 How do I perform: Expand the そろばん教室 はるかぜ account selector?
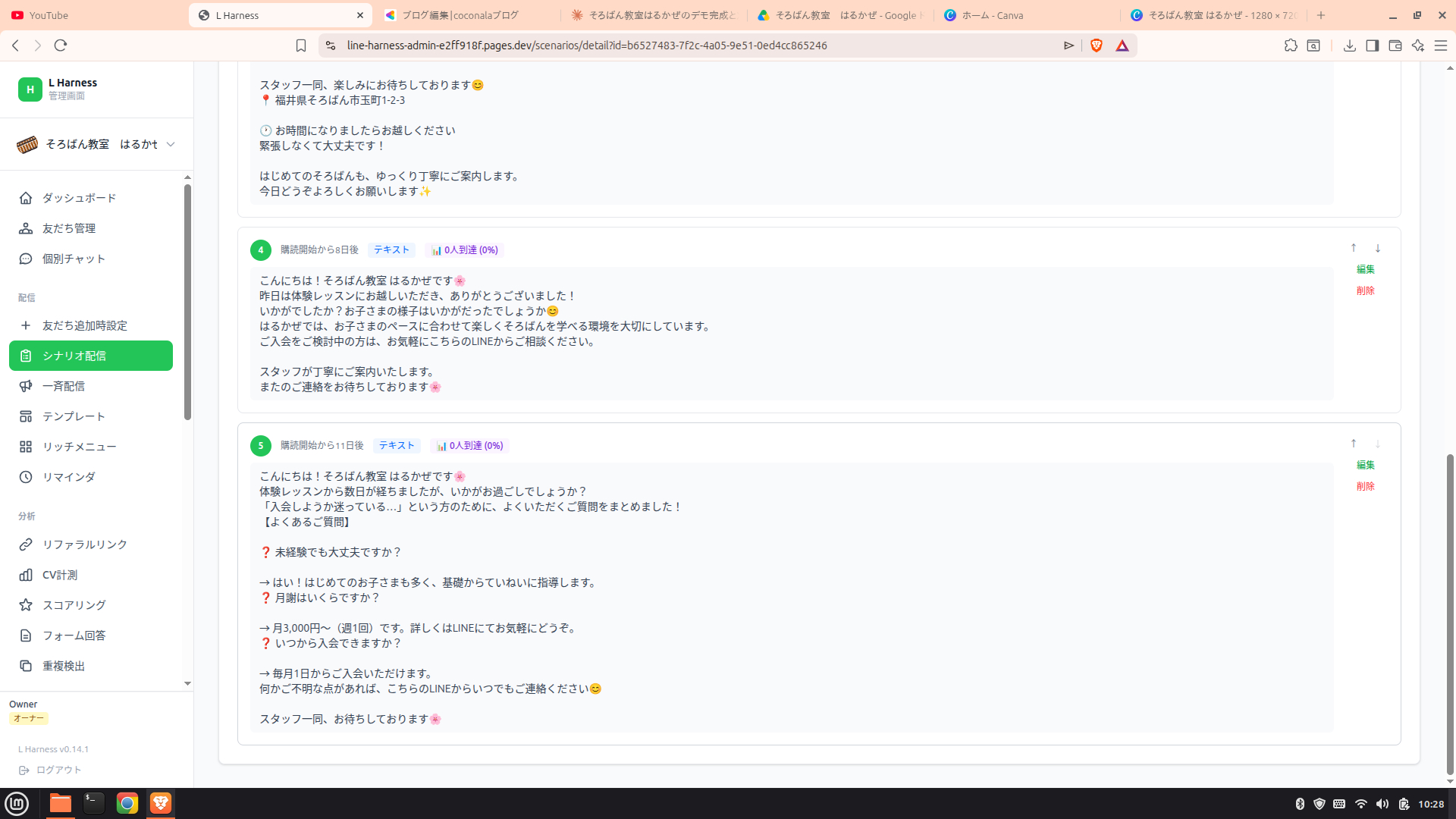pyautogui.click(x=96, y=144)
